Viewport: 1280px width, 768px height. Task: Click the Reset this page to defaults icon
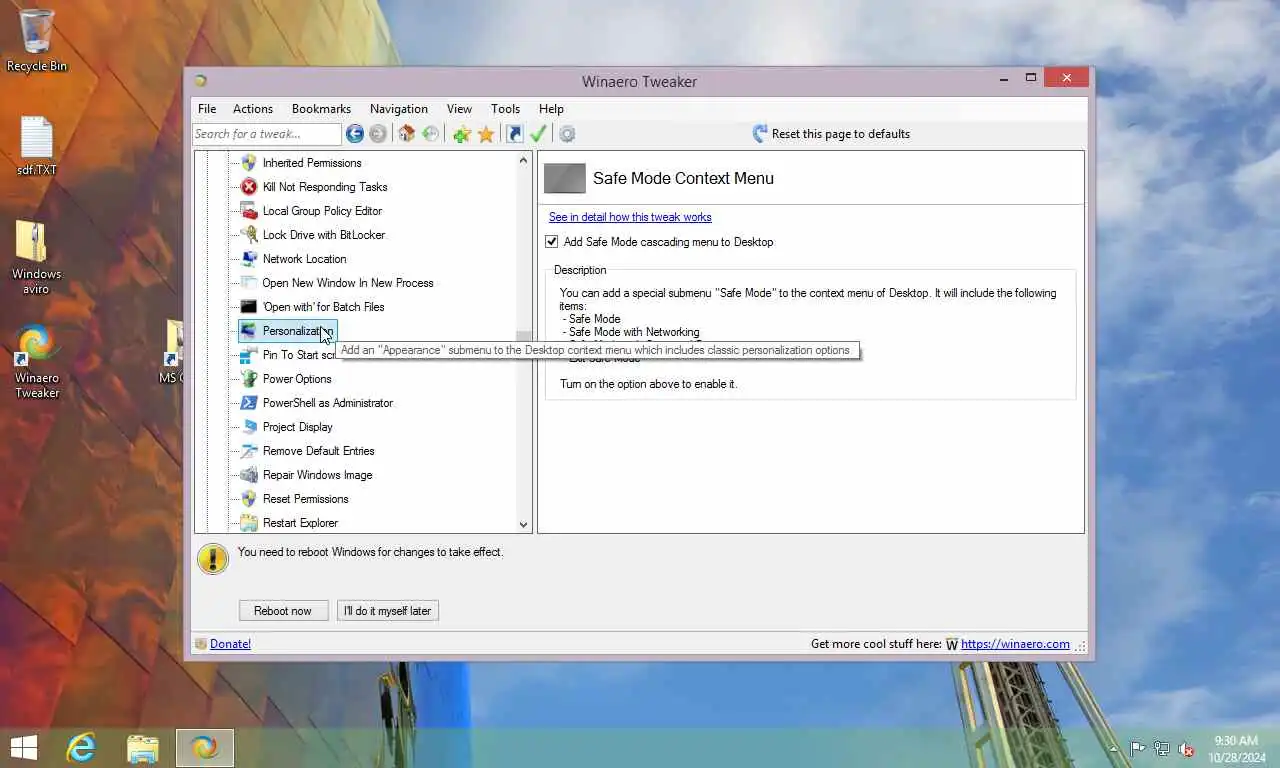tap(760, 134)
